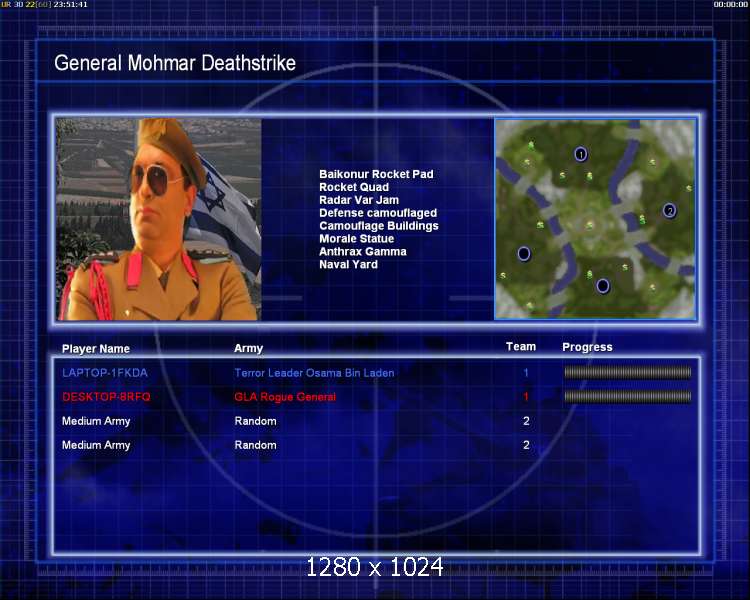This screenshot has width=750, height=600.
Task: Click the start position marker numbered 1
Action: 581,154
